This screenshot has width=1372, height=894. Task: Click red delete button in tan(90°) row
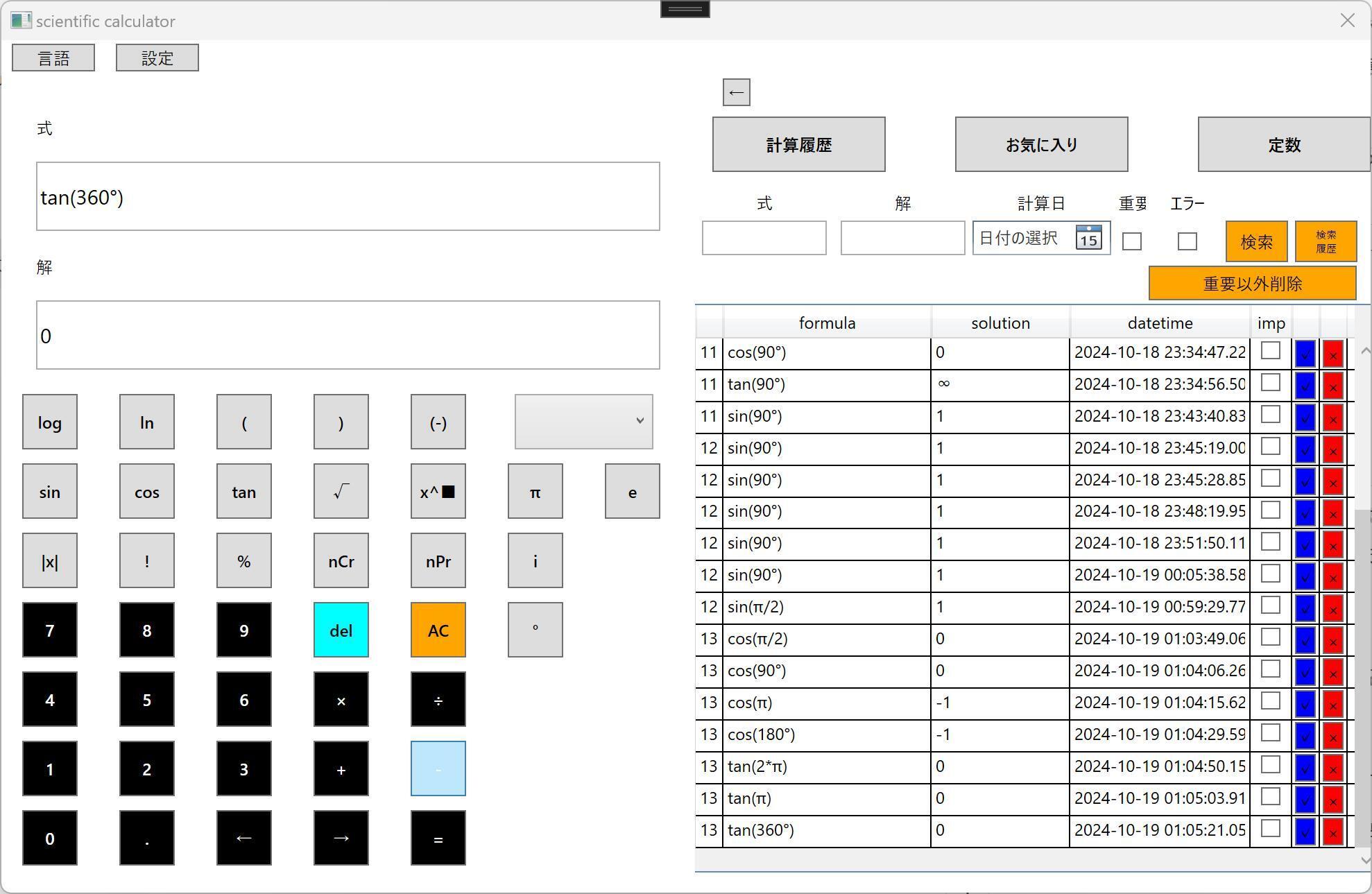coord(1332,385)
